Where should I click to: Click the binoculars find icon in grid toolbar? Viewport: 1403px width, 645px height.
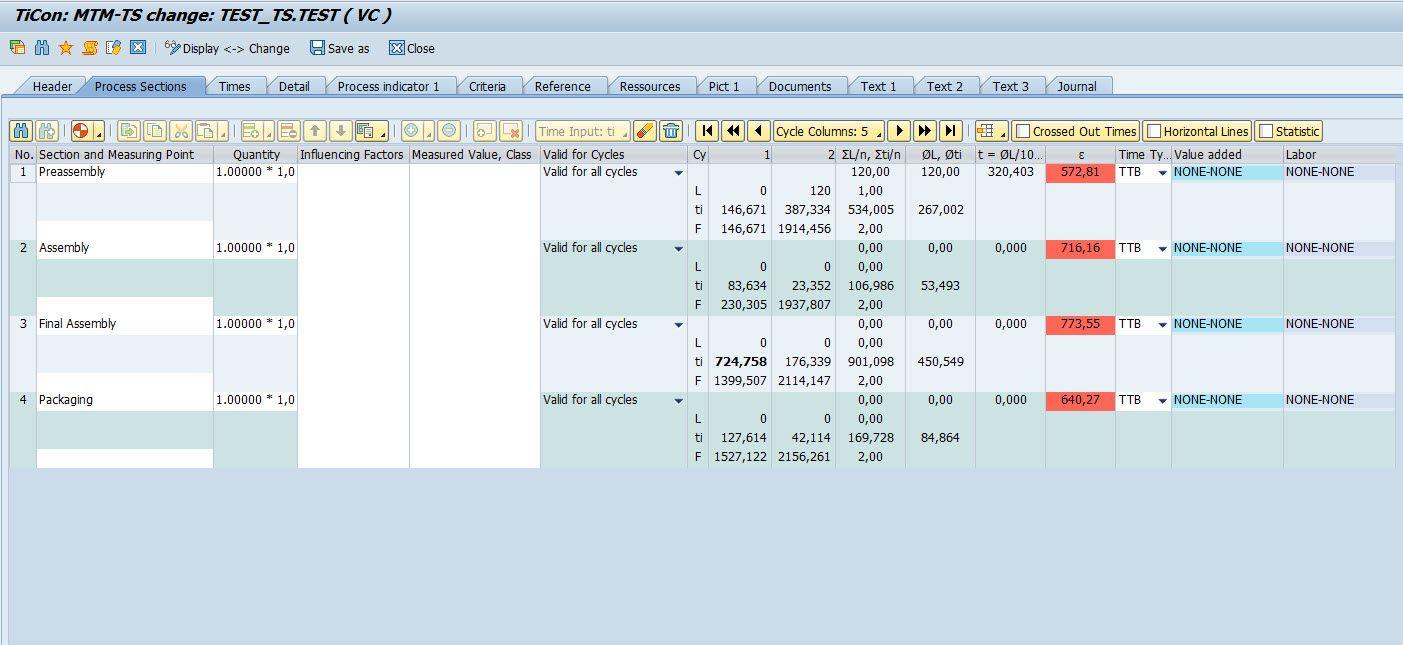click(x=21, y=131)
